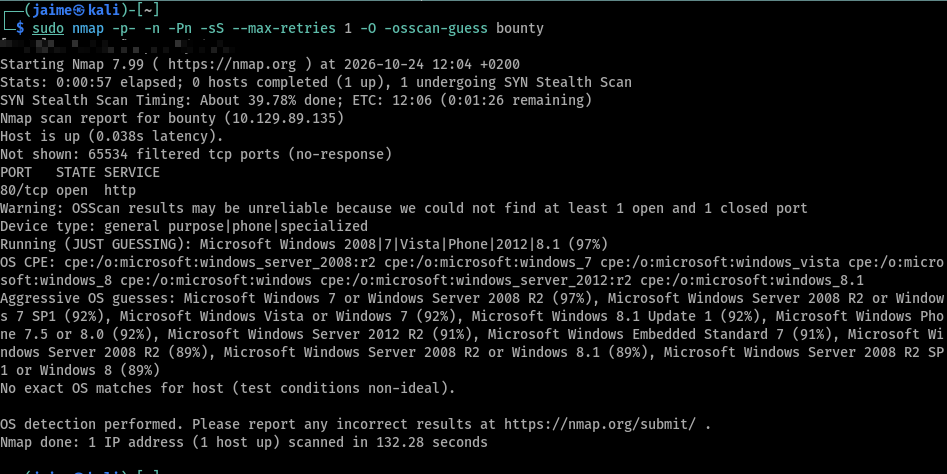This screenshot has height=474, width=947.
Task: Click the No exact OS matches line
Action: coord(228,388)
